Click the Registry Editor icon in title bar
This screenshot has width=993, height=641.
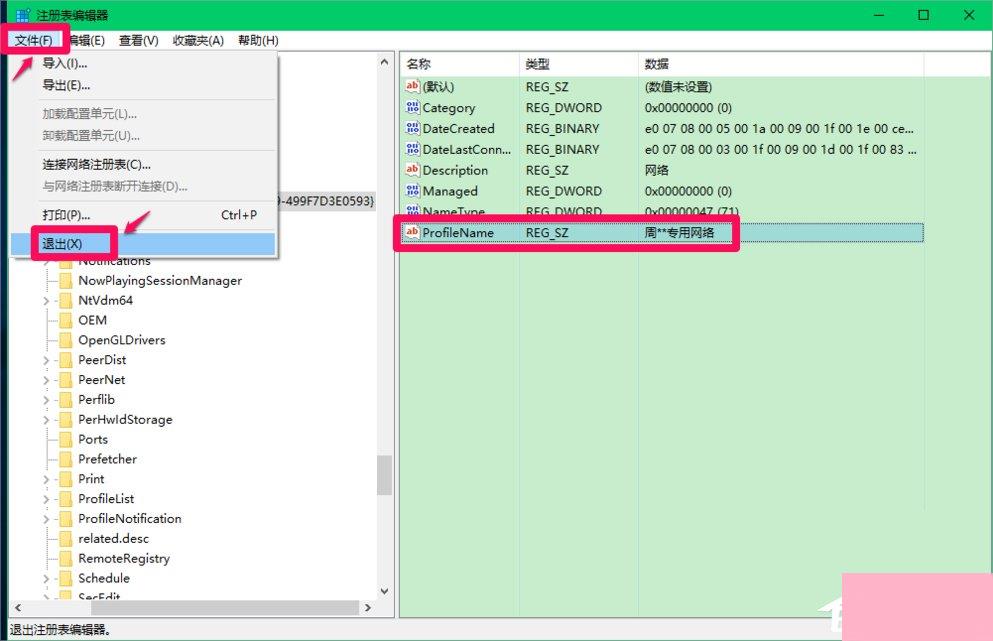tap(20, 14)
